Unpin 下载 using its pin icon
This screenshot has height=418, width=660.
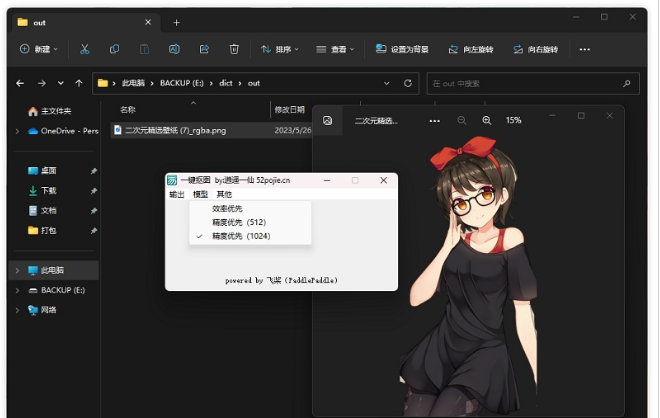94,191
